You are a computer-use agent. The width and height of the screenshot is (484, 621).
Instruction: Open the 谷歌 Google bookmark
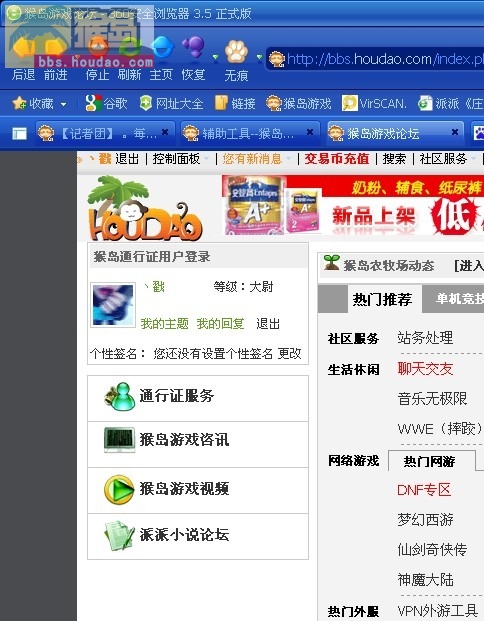click(106, 103)
